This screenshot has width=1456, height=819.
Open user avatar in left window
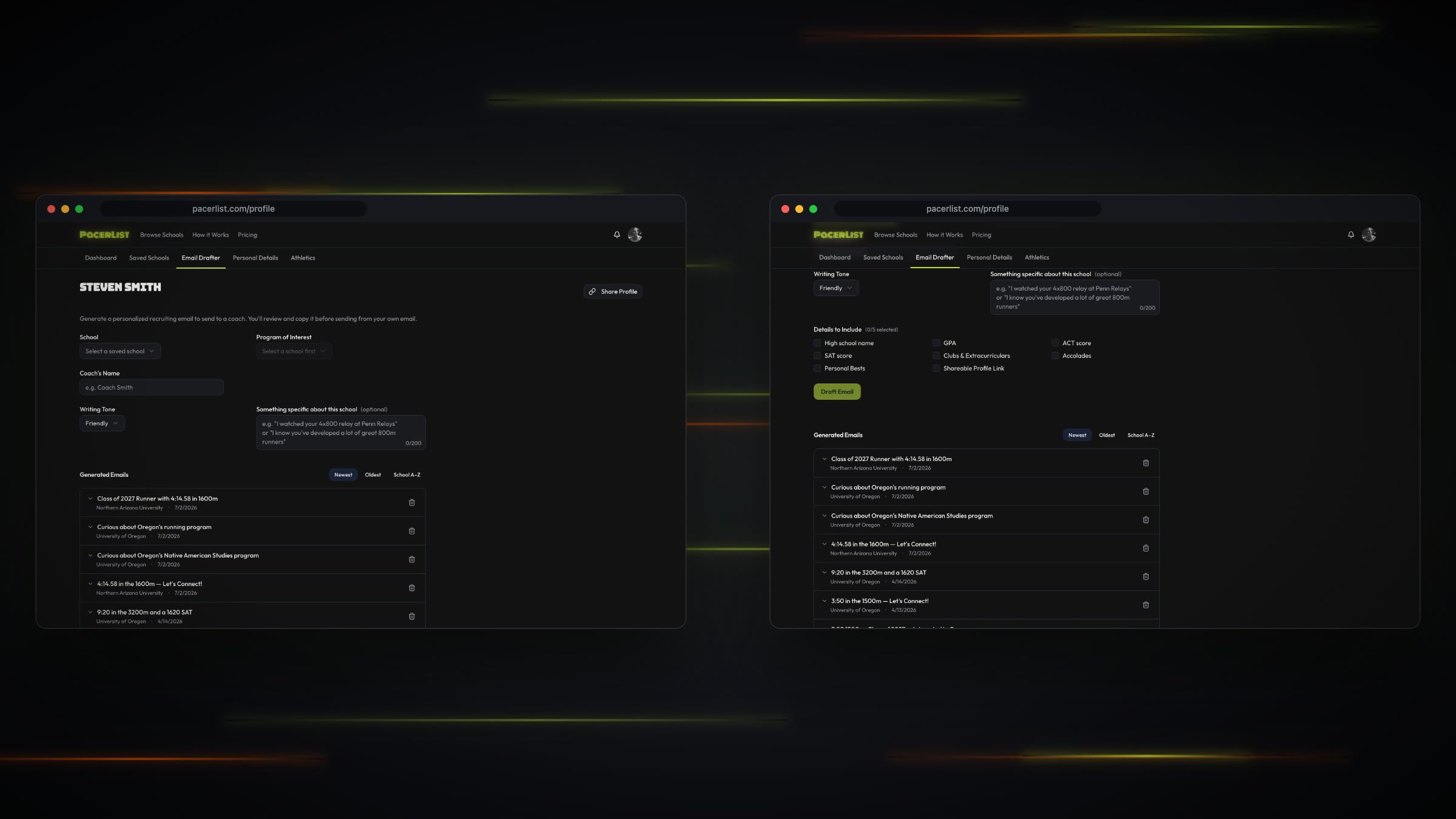[635, 235]
